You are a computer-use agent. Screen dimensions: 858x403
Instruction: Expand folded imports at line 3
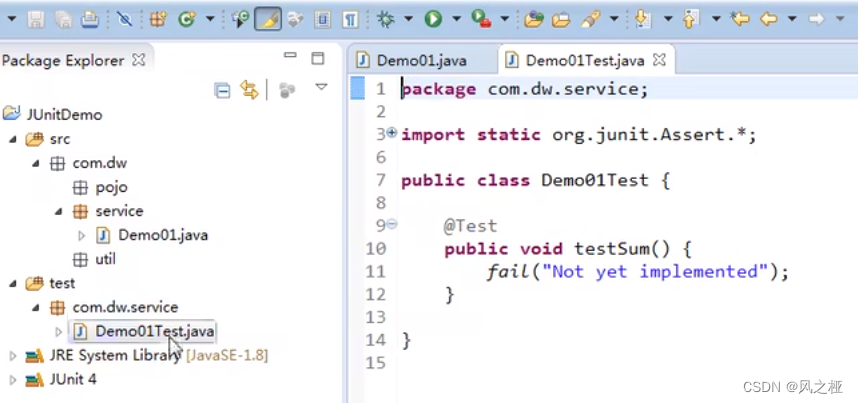(x=392, y=133)
